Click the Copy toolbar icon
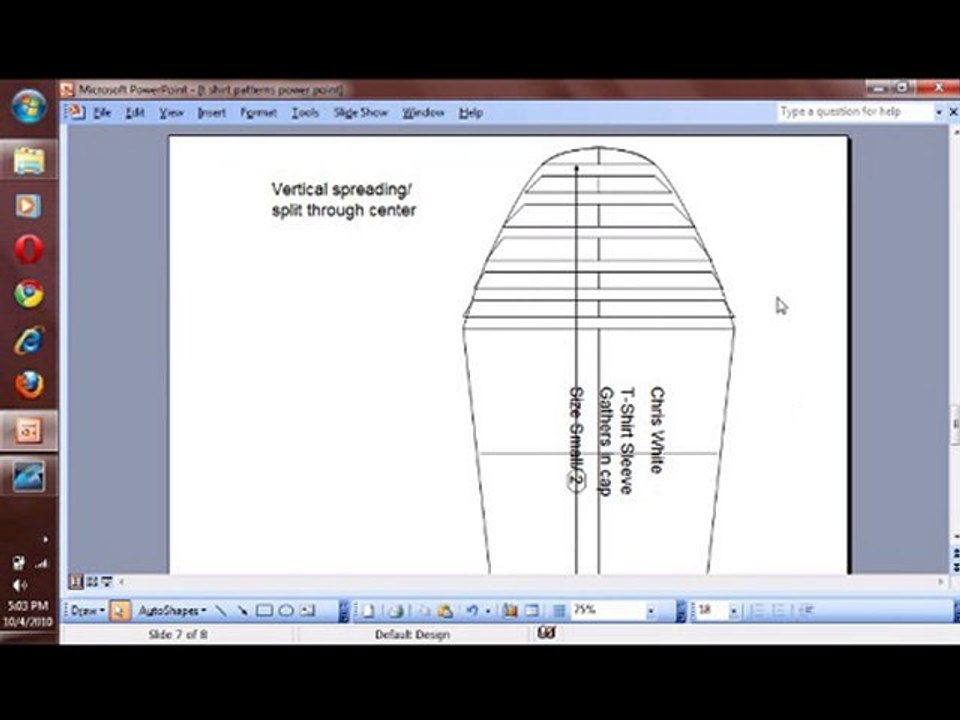The height and width of the screenshot is (720, 960). click(424, 611)
